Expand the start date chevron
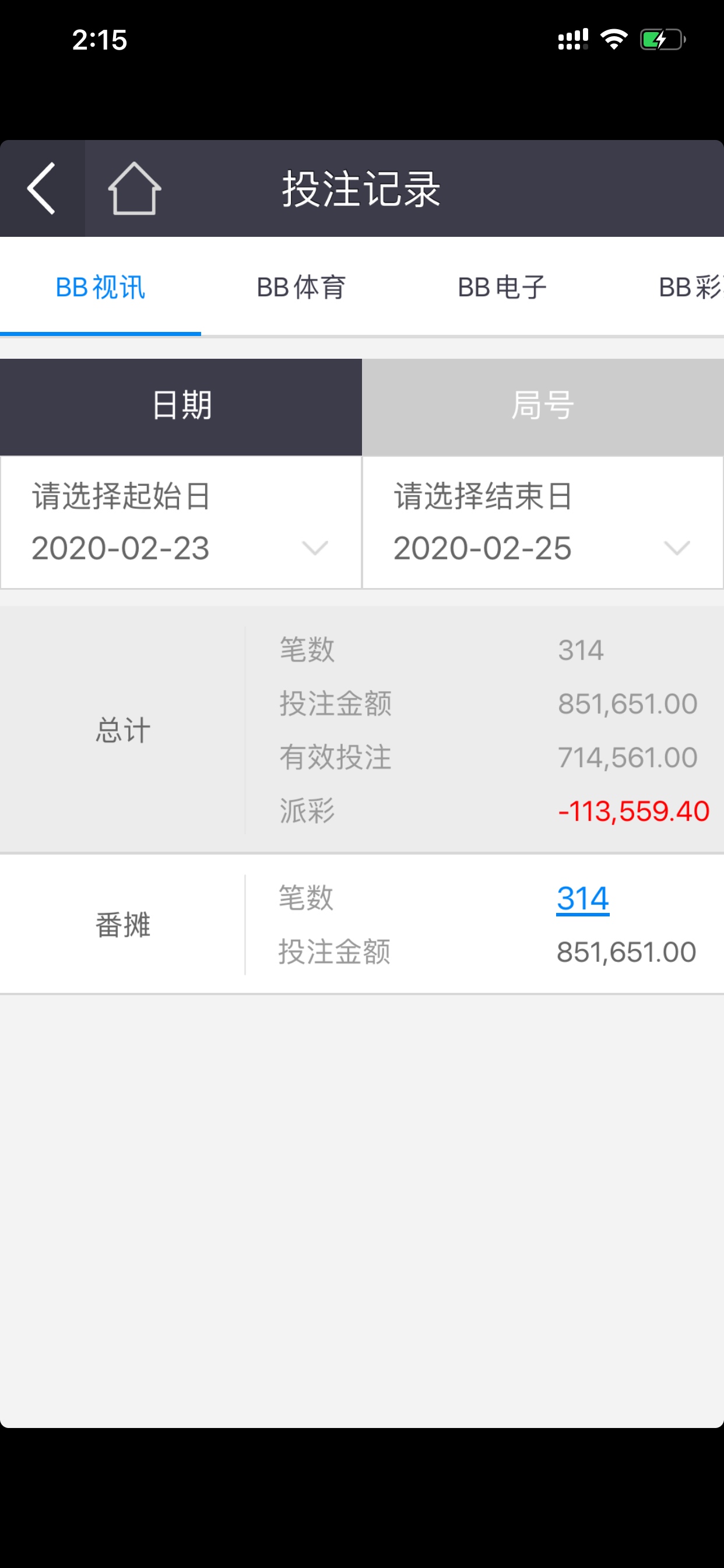Screen dimensions: 724x1568 (x=315, y=548)
